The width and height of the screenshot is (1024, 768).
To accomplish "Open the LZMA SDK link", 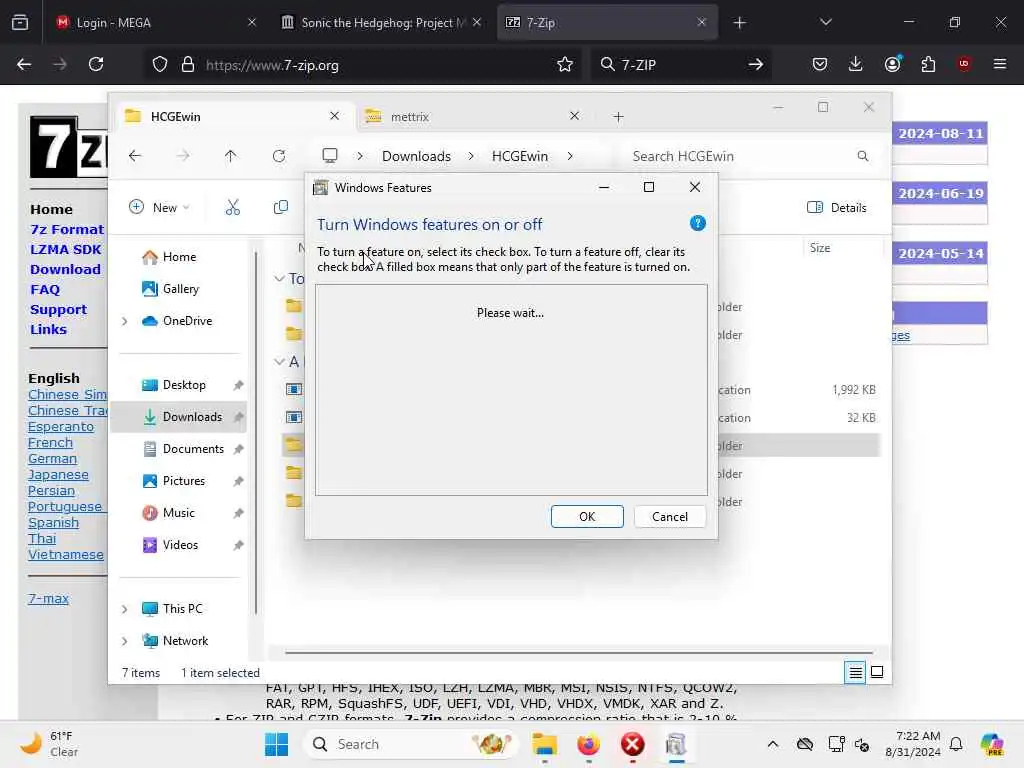I will click(x=65, y=249).
